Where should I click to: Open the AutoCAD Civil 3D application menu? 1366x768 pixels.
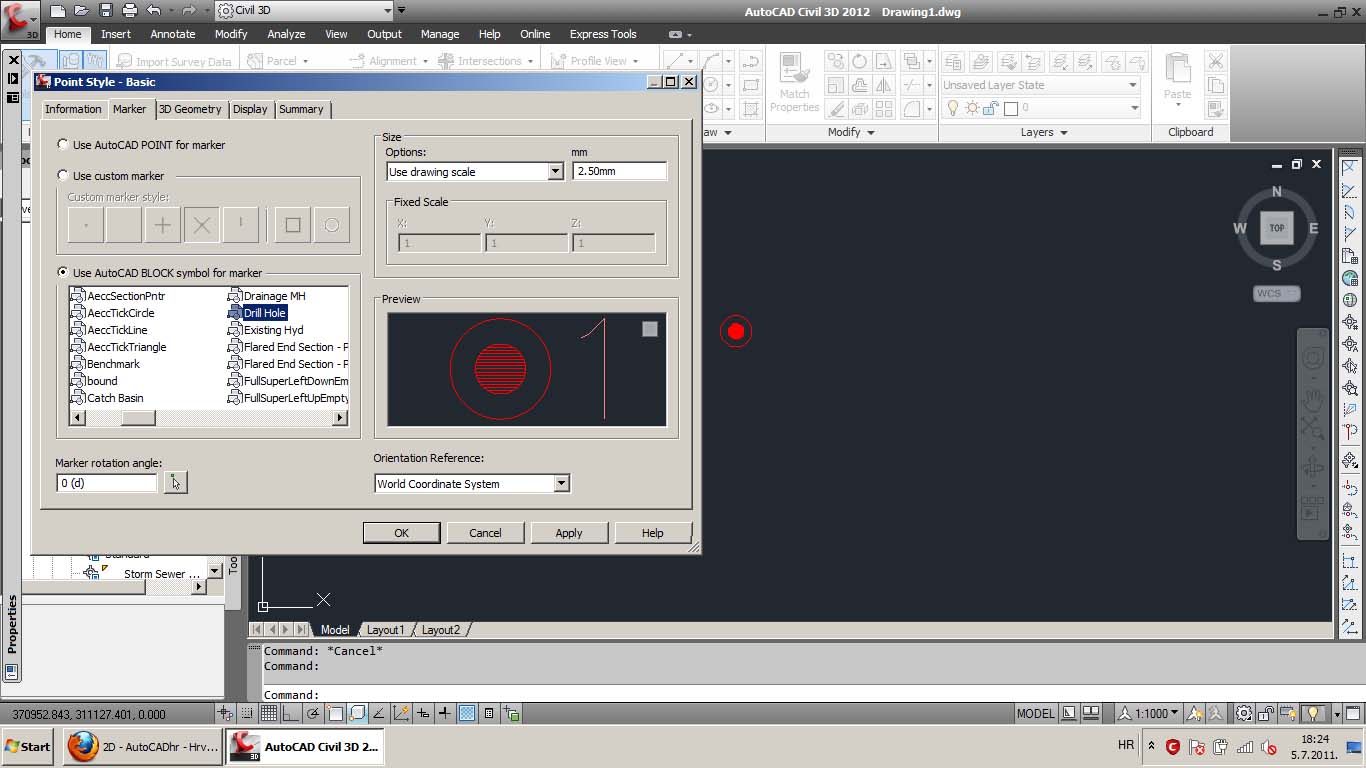point(19,17)
